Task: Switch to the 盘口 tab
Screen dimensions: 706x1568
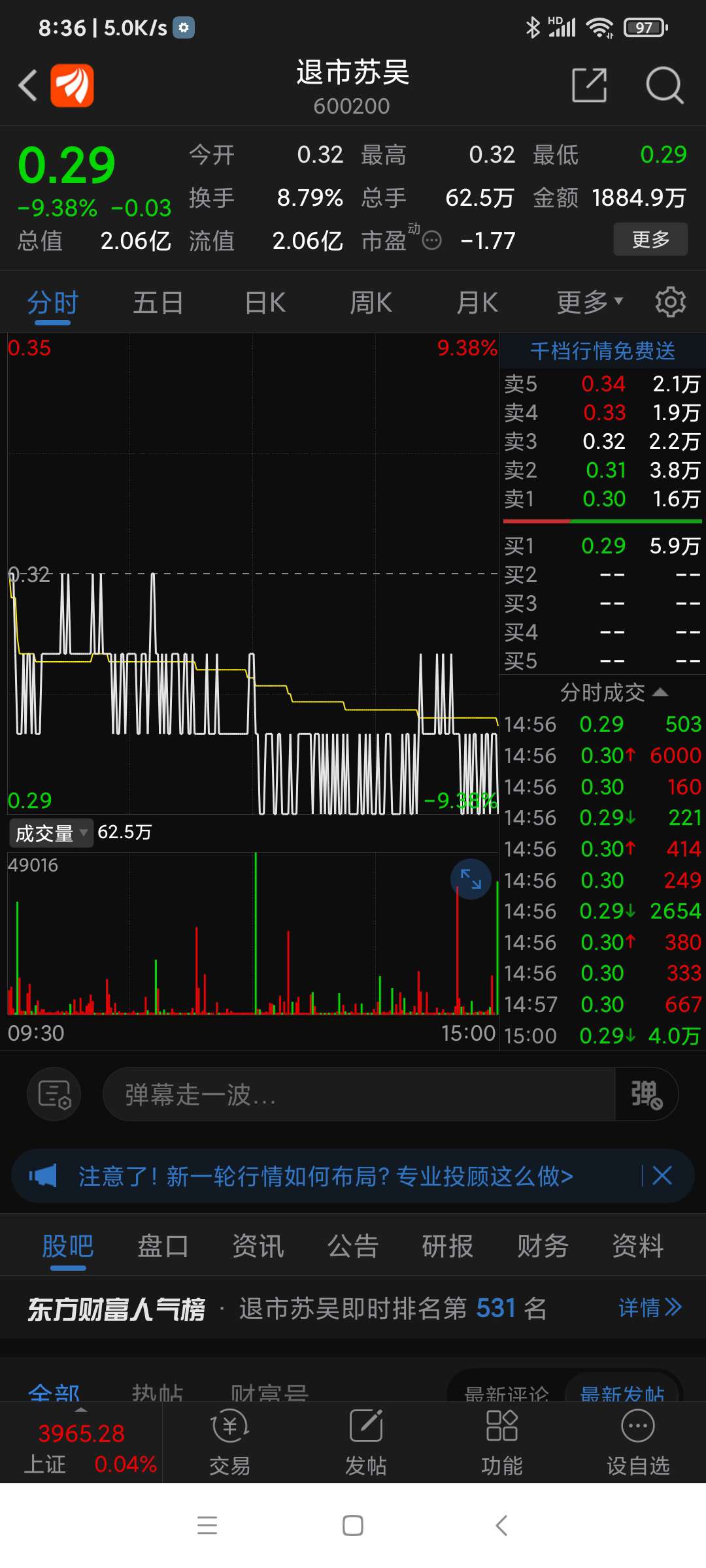Action: click(x=163, y=1246)
